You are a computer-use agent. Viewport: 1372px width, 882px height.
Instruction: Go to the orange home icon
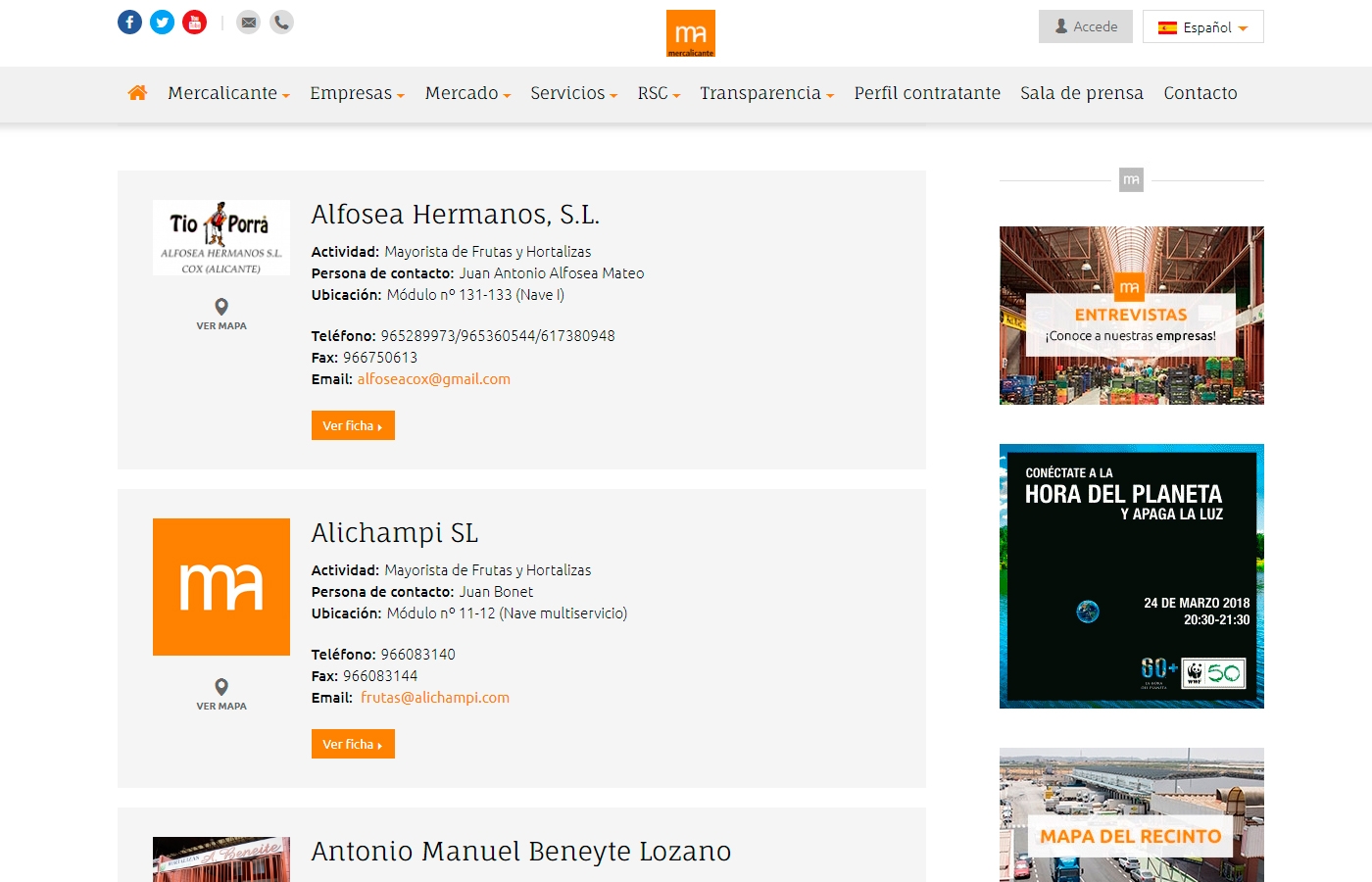(x=137, y=93)
